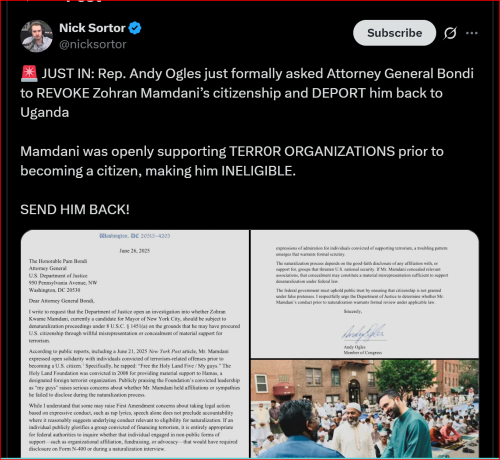The image size is (500, 460).
Task: Open the Grok explain icon
Action: tap(450, 33)
